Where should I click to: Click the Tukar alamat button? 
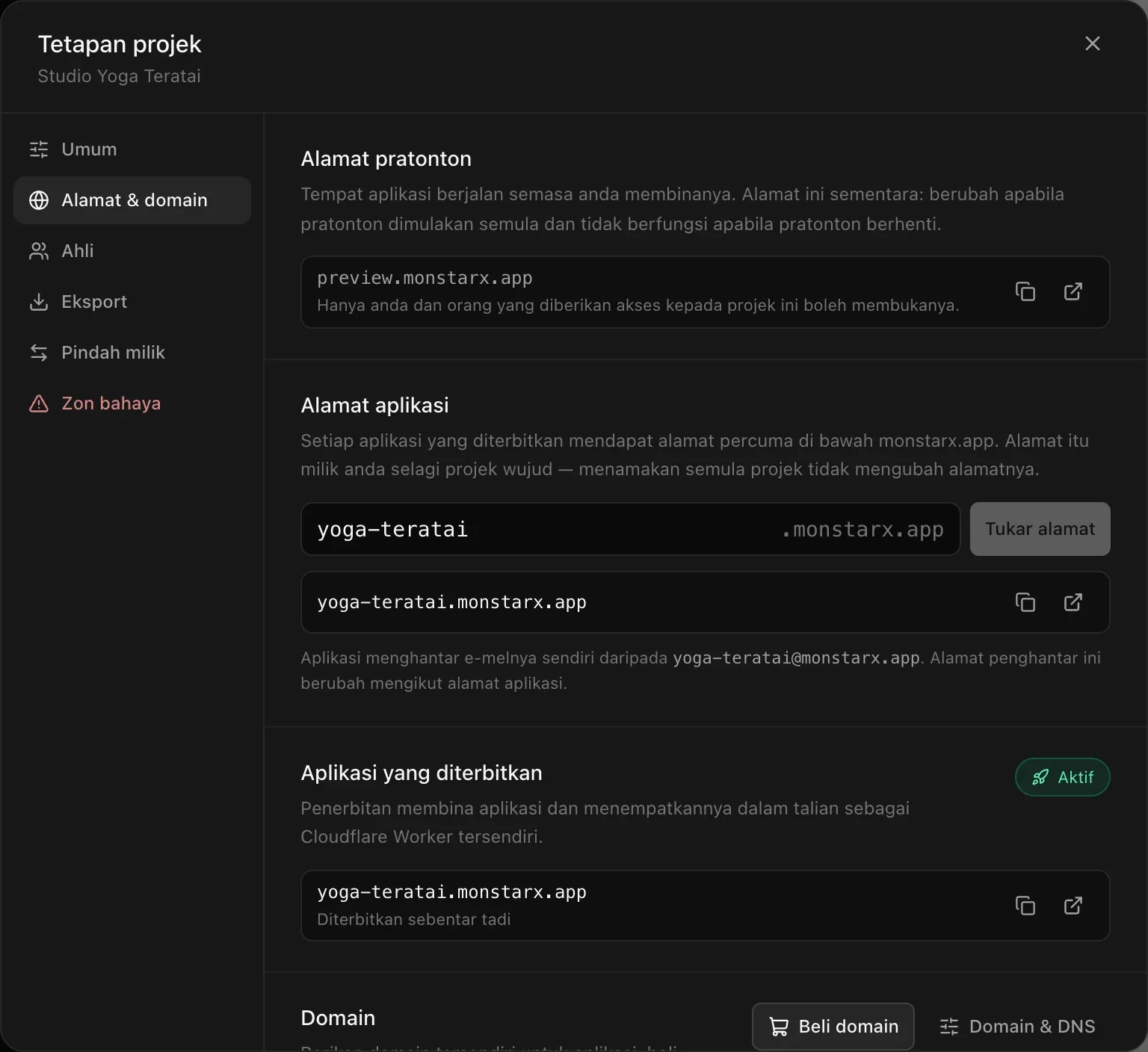pyautogui.click(x=1040, y=529)
